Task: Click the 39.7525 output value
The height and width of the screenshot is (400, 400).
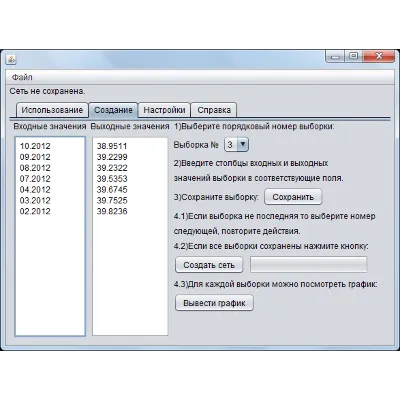Action: 112,201
